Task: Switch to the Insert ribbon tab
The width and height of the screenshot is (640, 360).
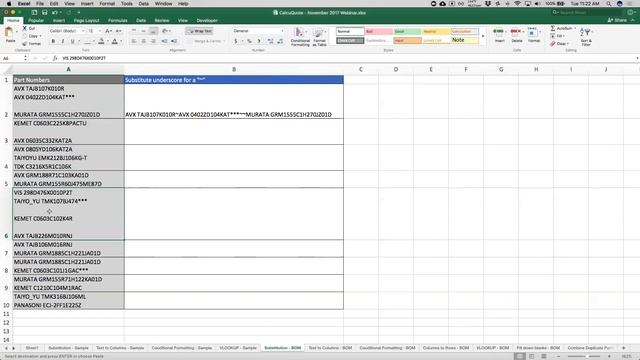Action: 59,20
